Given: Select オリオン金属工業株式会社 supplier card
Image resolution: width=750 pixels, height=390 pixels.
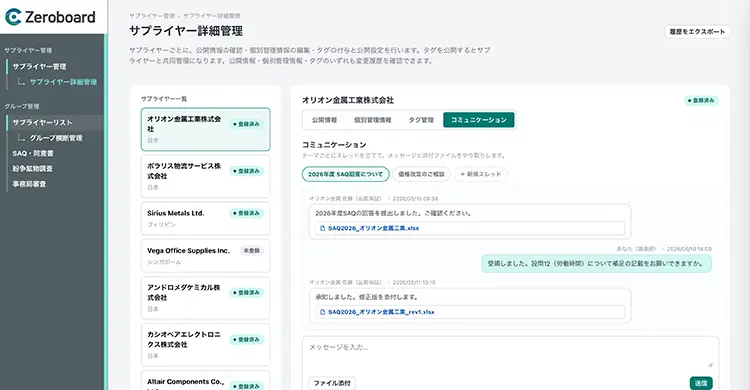Looking at the screenshot, I should (x=205, y=129).
